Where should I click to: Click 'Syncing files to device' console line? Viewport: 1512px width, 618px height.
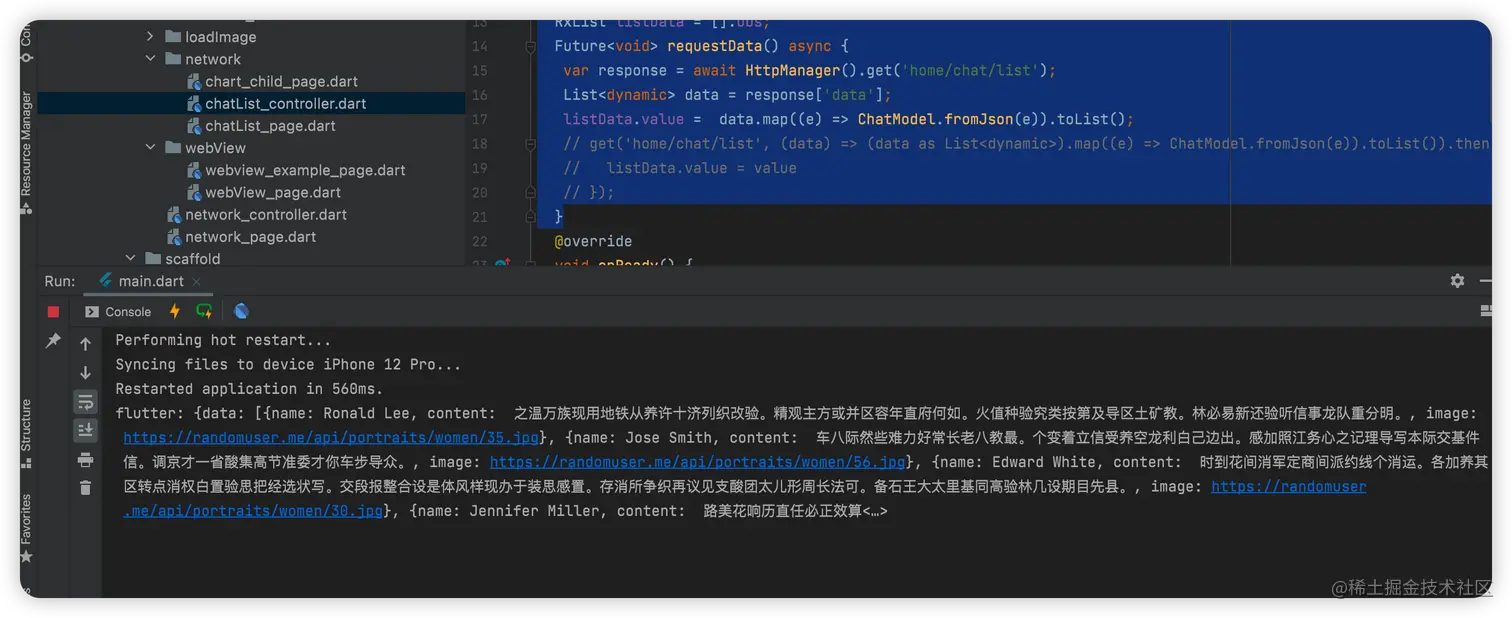tap(288, 365)
